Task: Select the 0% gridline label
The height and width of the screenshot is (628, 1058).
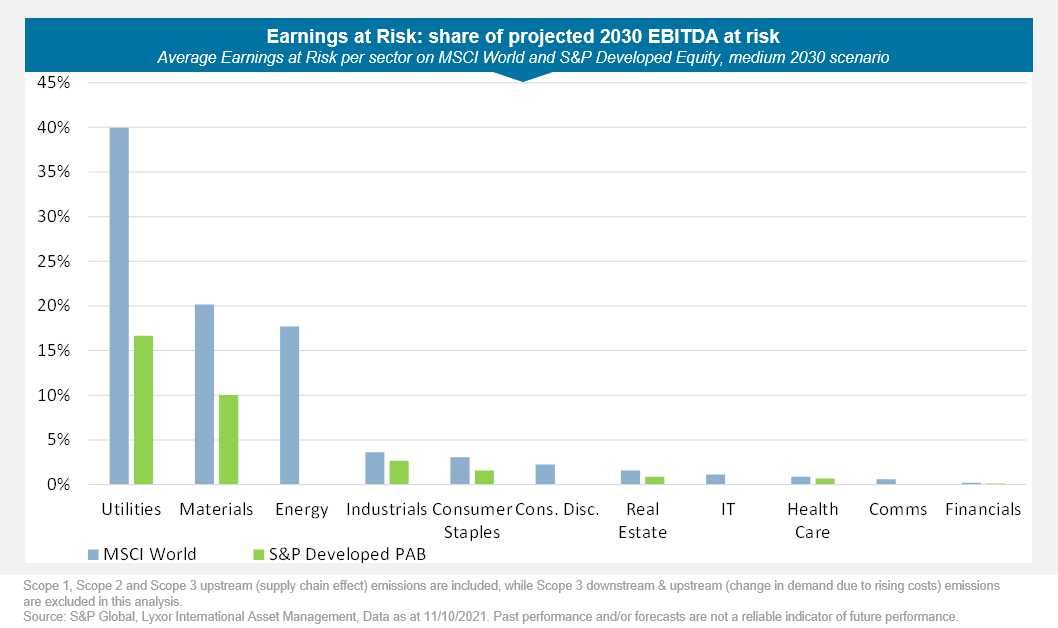Action: click(x=60, y=484)
